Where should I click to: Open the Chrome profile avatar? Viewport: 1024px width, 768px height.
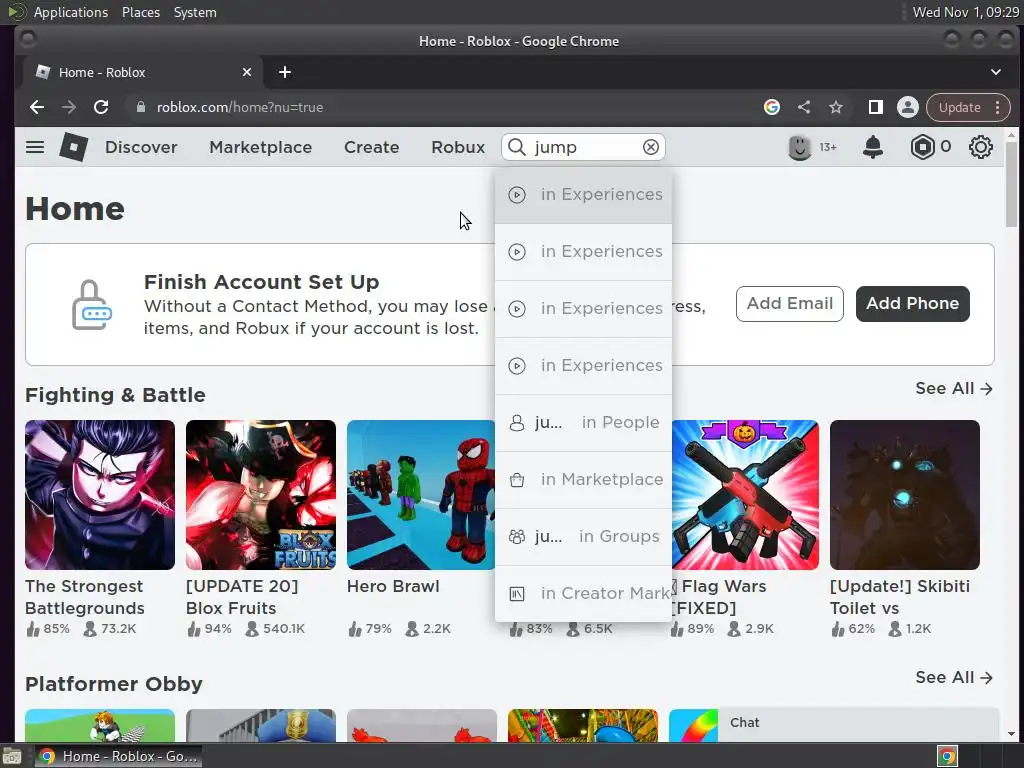click(x=907, y=107)
